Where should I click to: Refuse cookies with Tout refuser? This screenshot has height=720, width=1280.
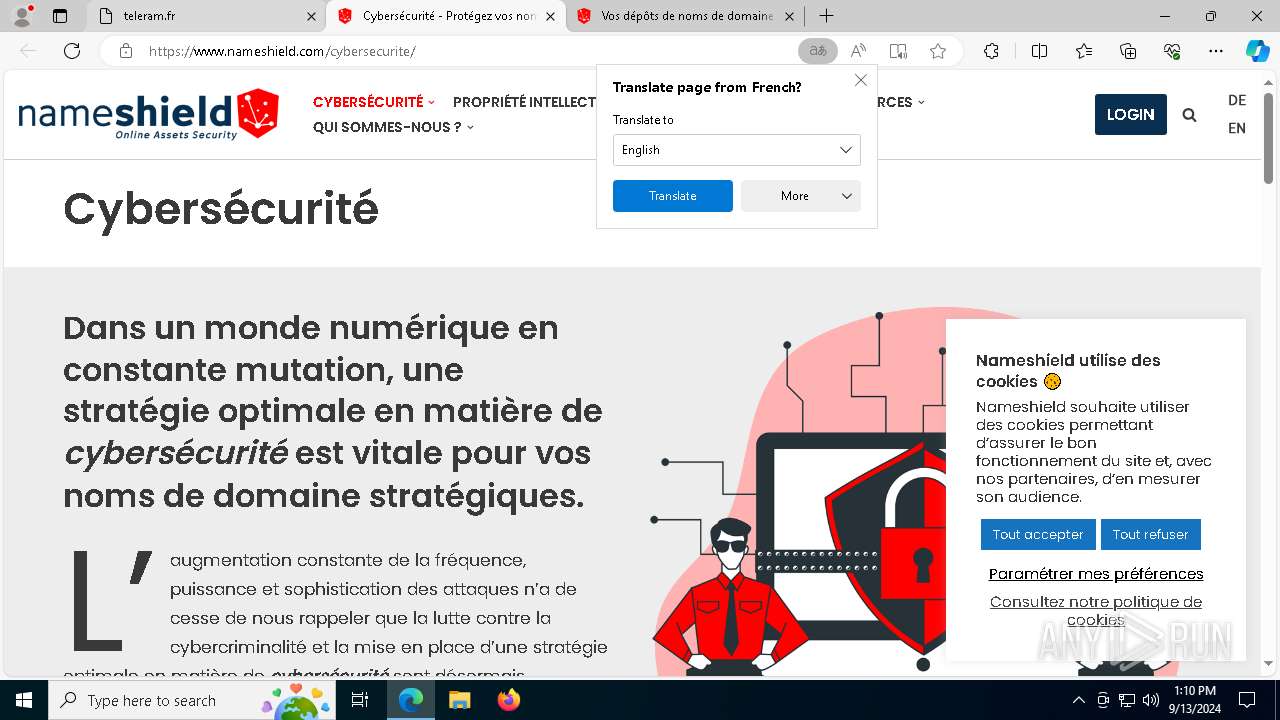pyautogui.click(x=1151, y=534)
